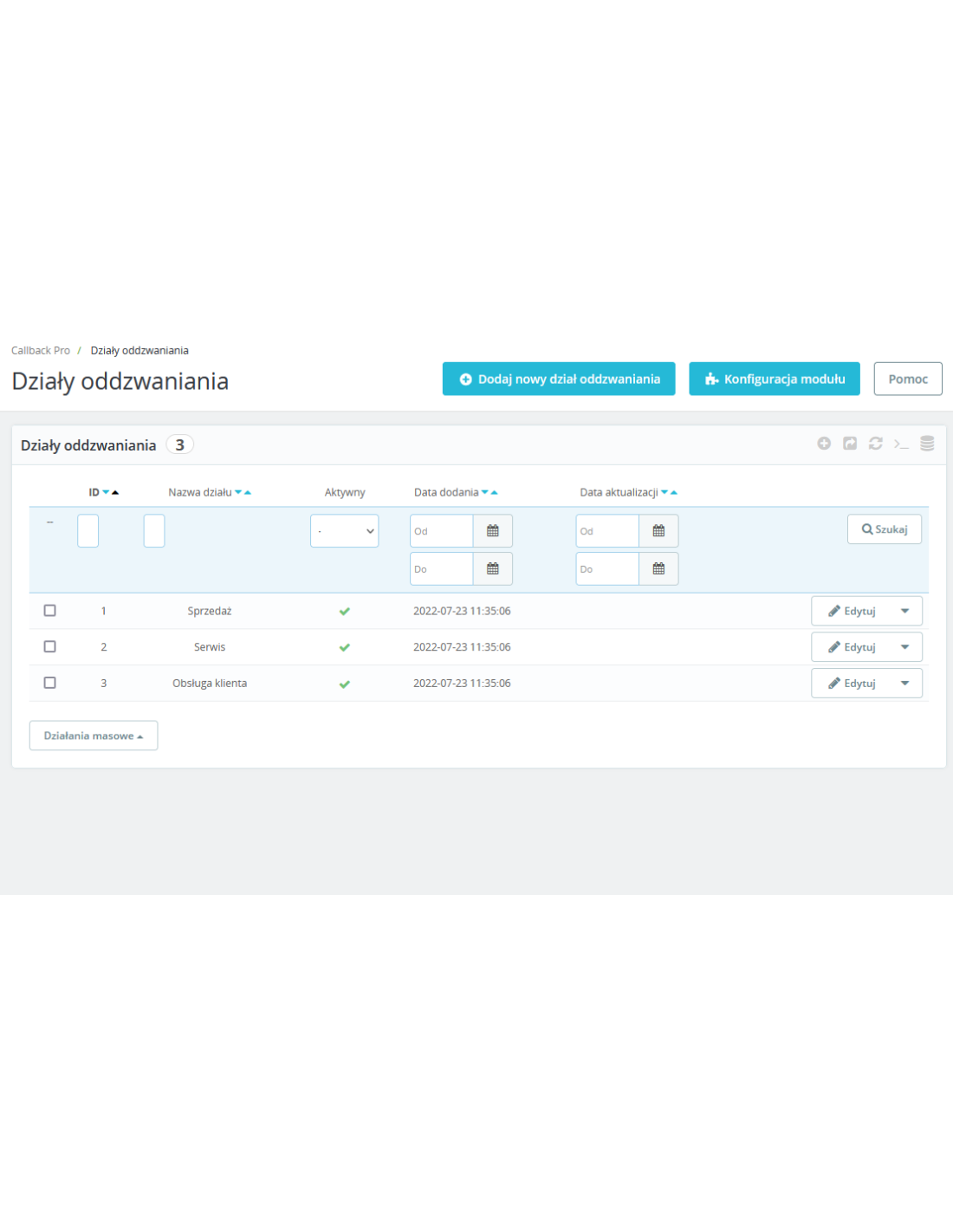This screenshot has width=953, height=1232.
Task: Sort ID column ascending arrow
Action: tap(115, 492)
